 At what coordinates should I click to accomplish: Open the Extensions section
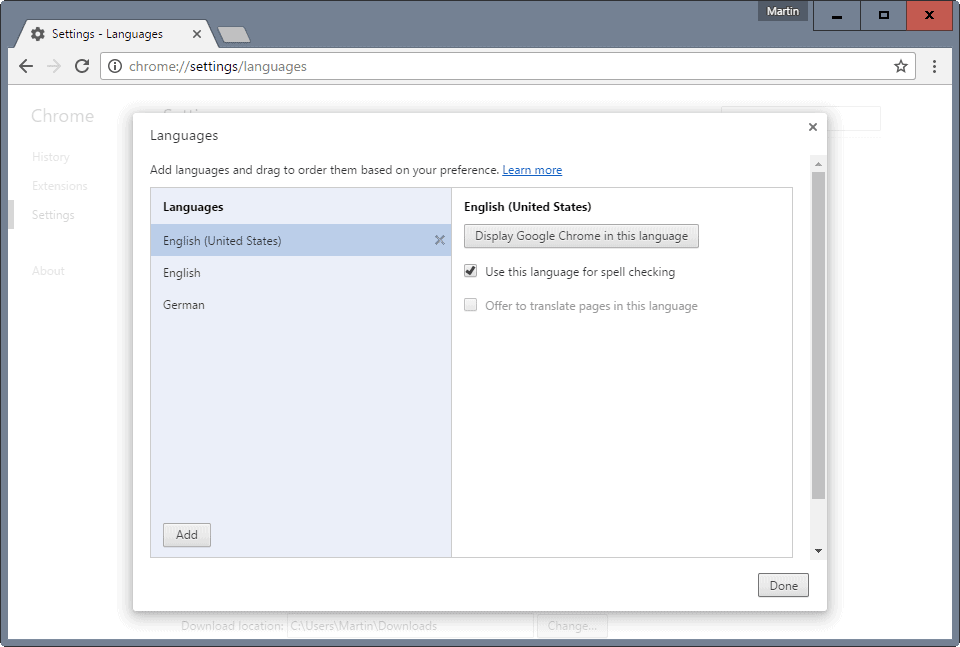(60, 186)
